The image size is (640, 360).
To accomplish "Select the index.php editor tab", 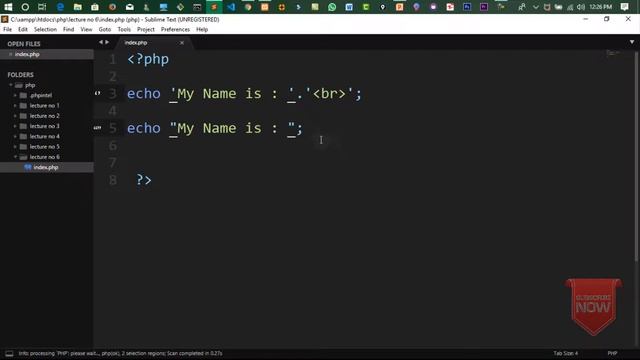I will pos(153,42).
